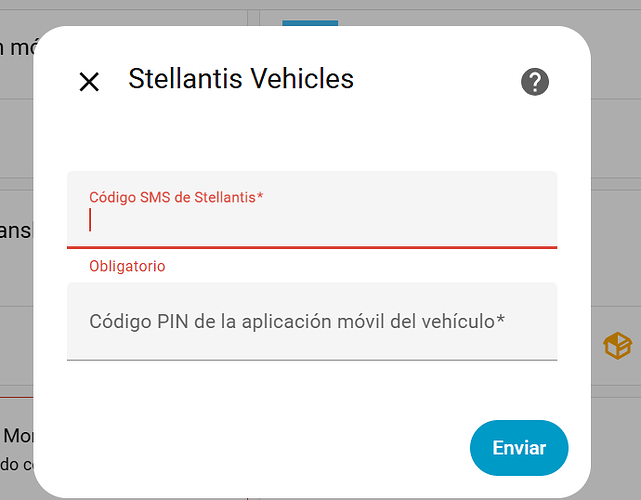641x500 pixels.
Task: Click the asterisk after vehículo in PIN label
Action: [x=500, y=320]
